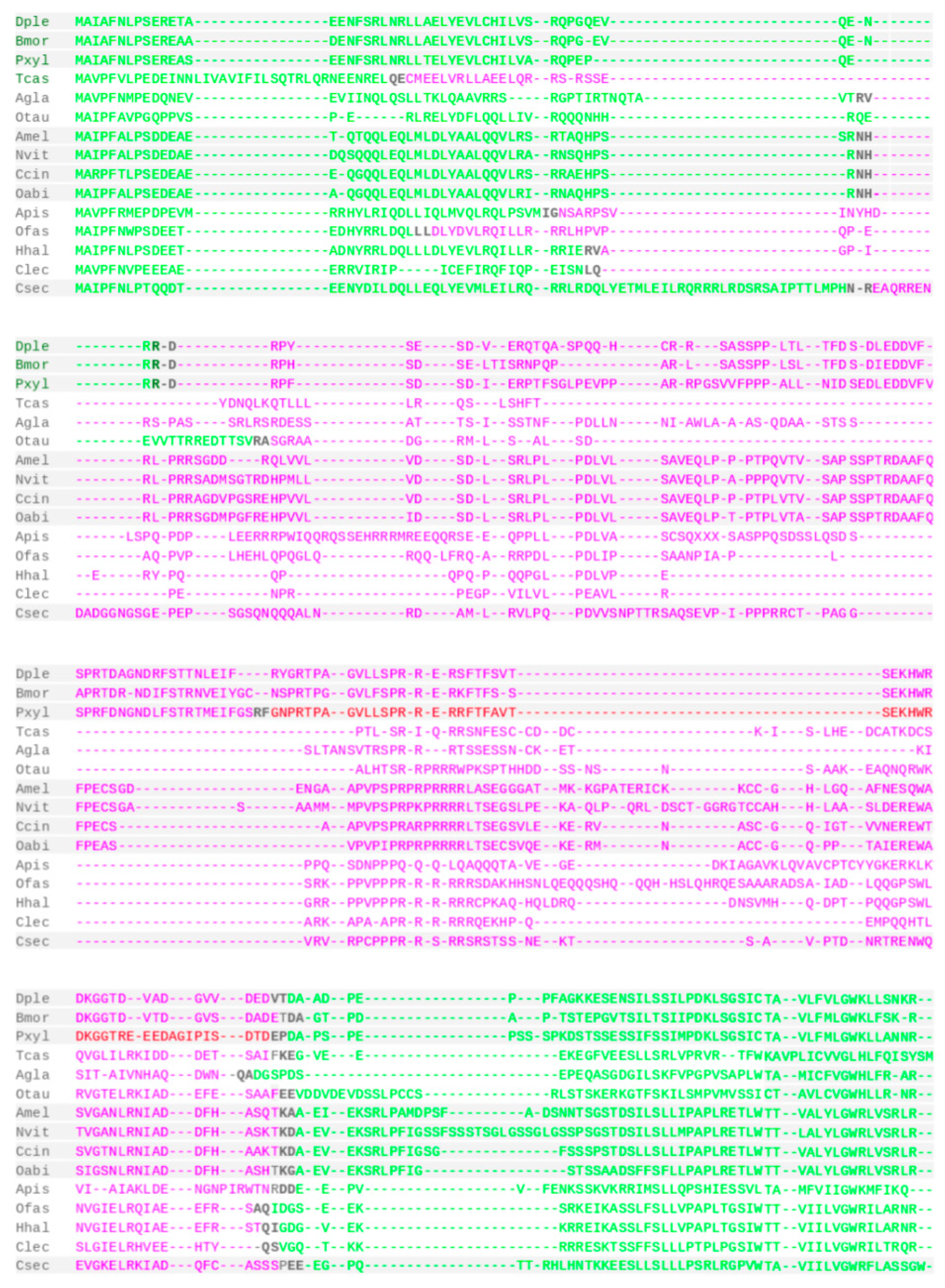This screenshot has width=945, height=1288.
Task: Select the Apis label in the top block
Action: (x=32, y=213)
